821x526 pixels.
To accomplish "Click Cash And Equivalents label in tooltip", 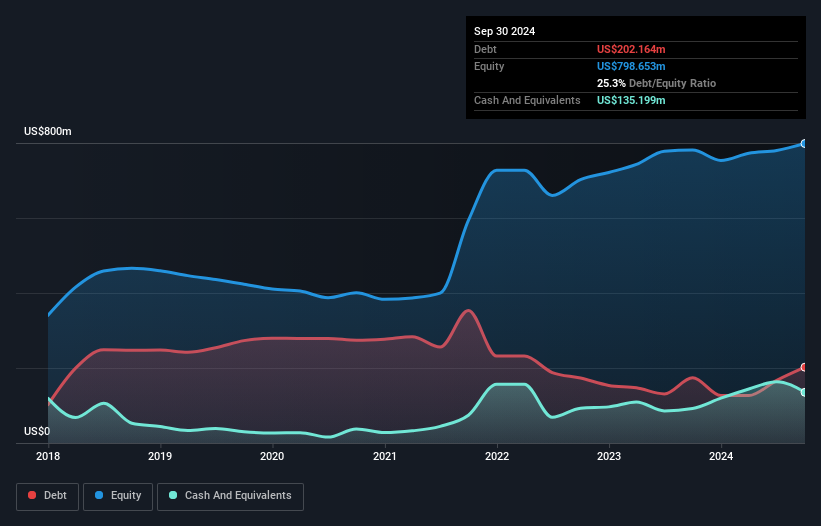I will pos(527,100).
